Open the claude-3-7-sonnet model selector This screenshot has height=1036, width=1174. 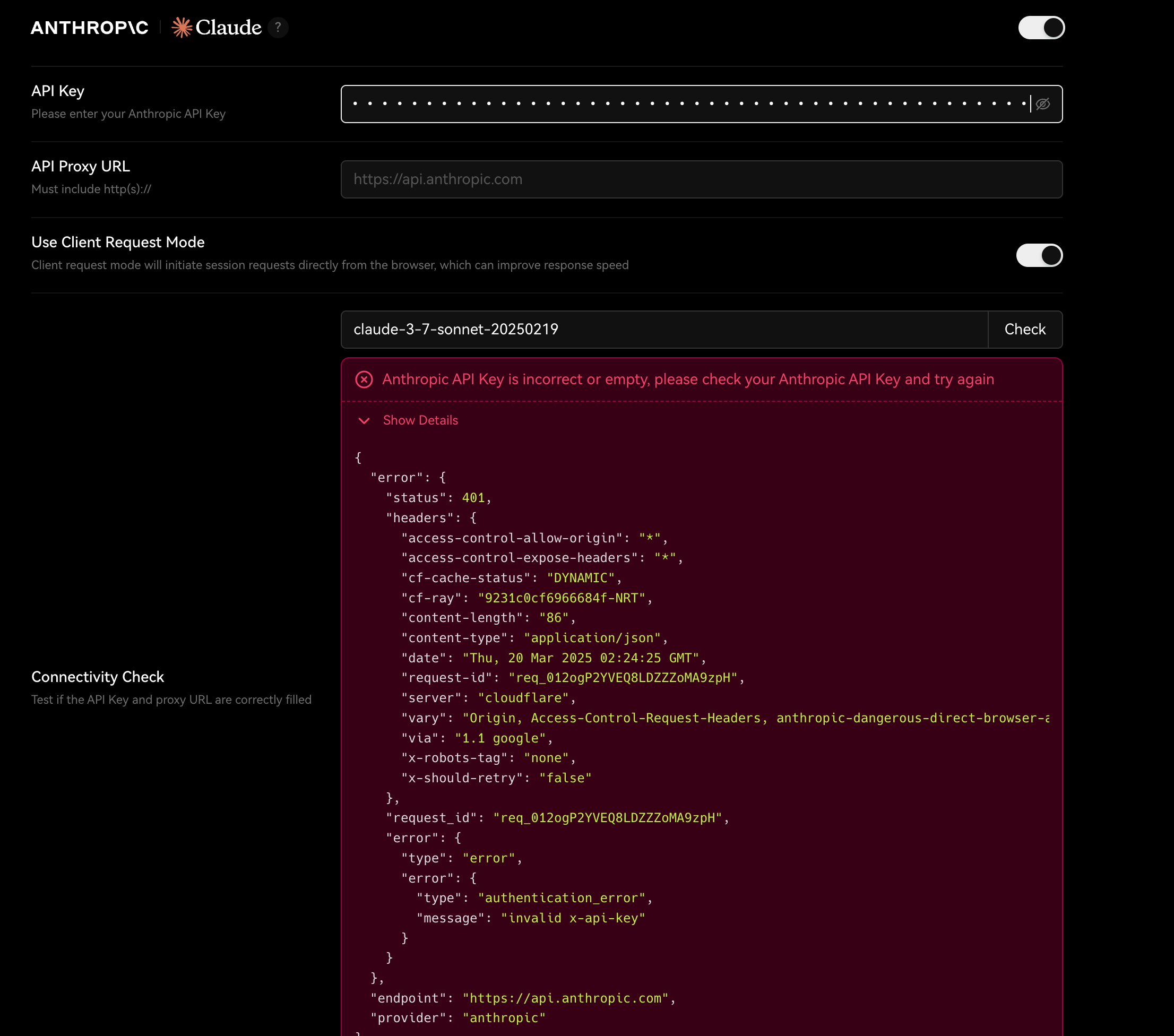click(x=664, y=329)
